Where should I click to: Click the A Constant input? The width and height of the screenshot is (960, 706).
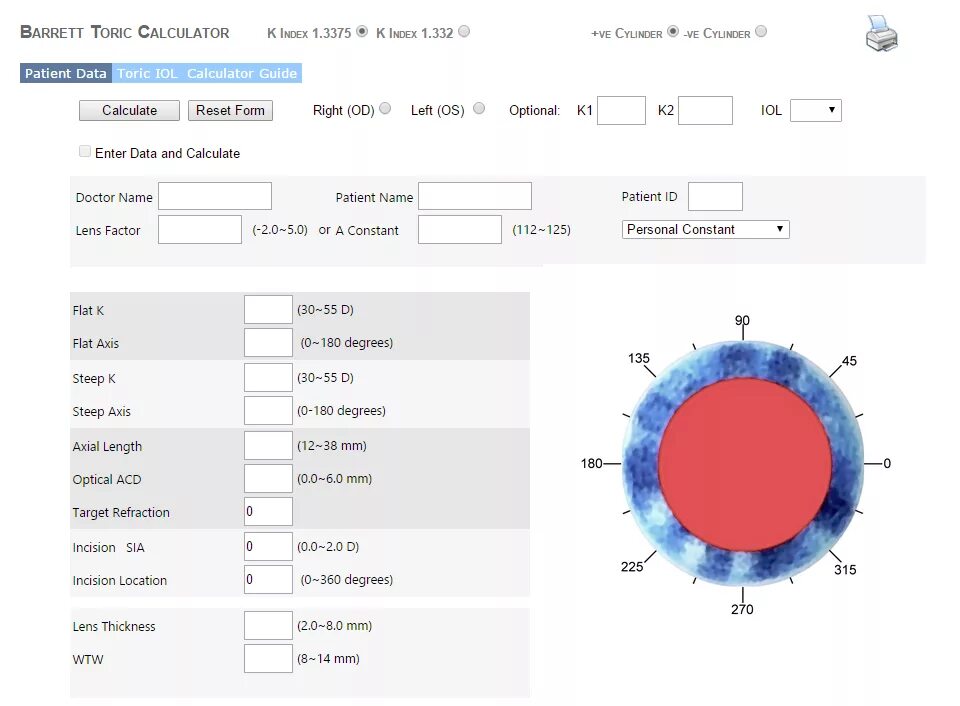pyautogui.click(x=460, y=229)
